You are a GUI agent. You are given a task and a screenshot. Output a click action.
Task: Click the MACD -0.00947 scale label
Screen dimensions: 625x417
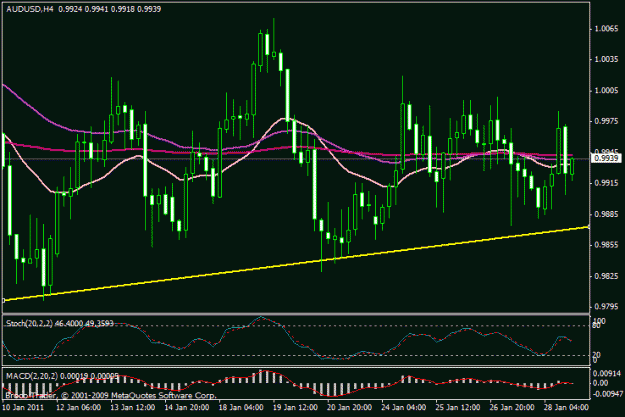point(608,394)
